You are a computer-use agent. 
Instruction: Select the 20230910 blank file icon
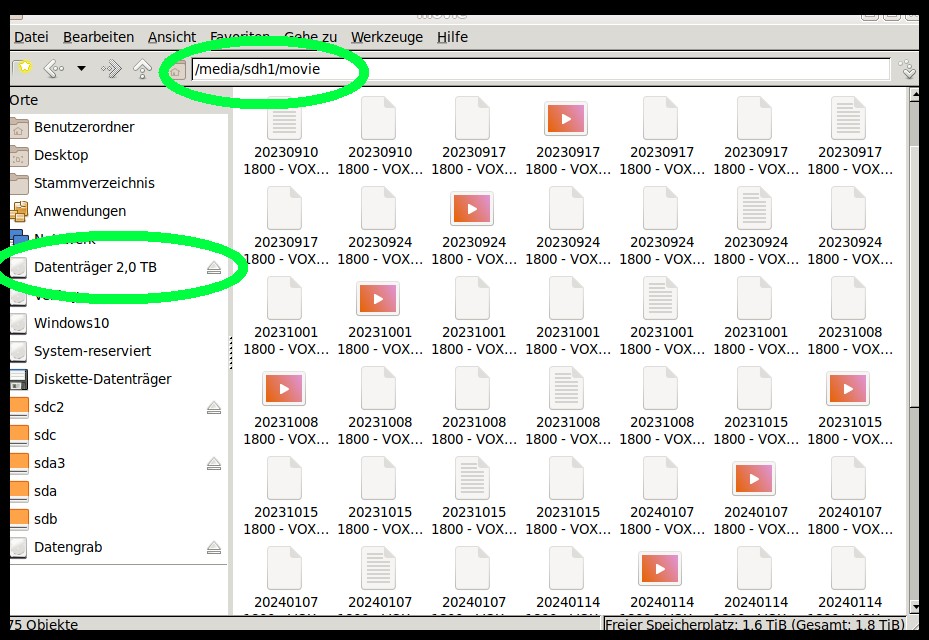(378, 119)
